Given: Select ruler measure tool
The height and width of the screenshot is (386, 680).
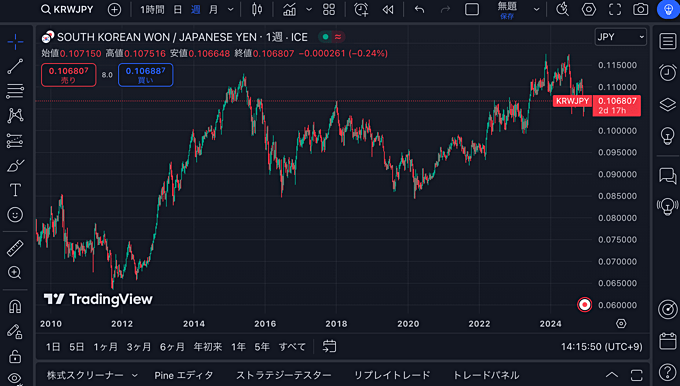Looking at the screenshot, I should [x=15, y=249].
